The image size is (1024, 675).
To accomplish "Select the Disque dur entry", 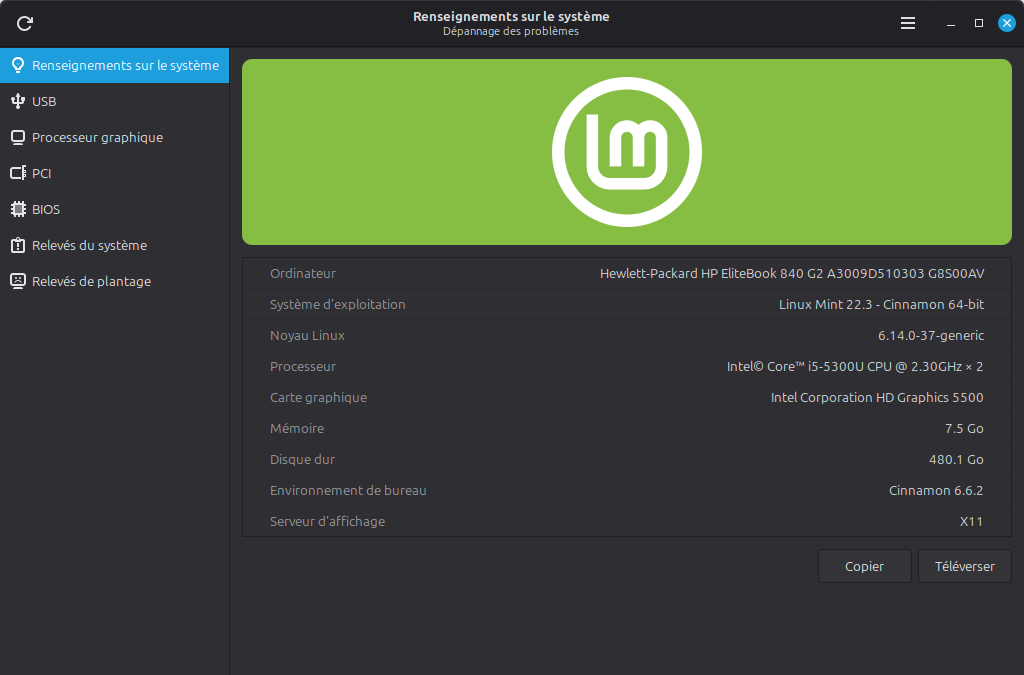I will (x=626, y=459).
